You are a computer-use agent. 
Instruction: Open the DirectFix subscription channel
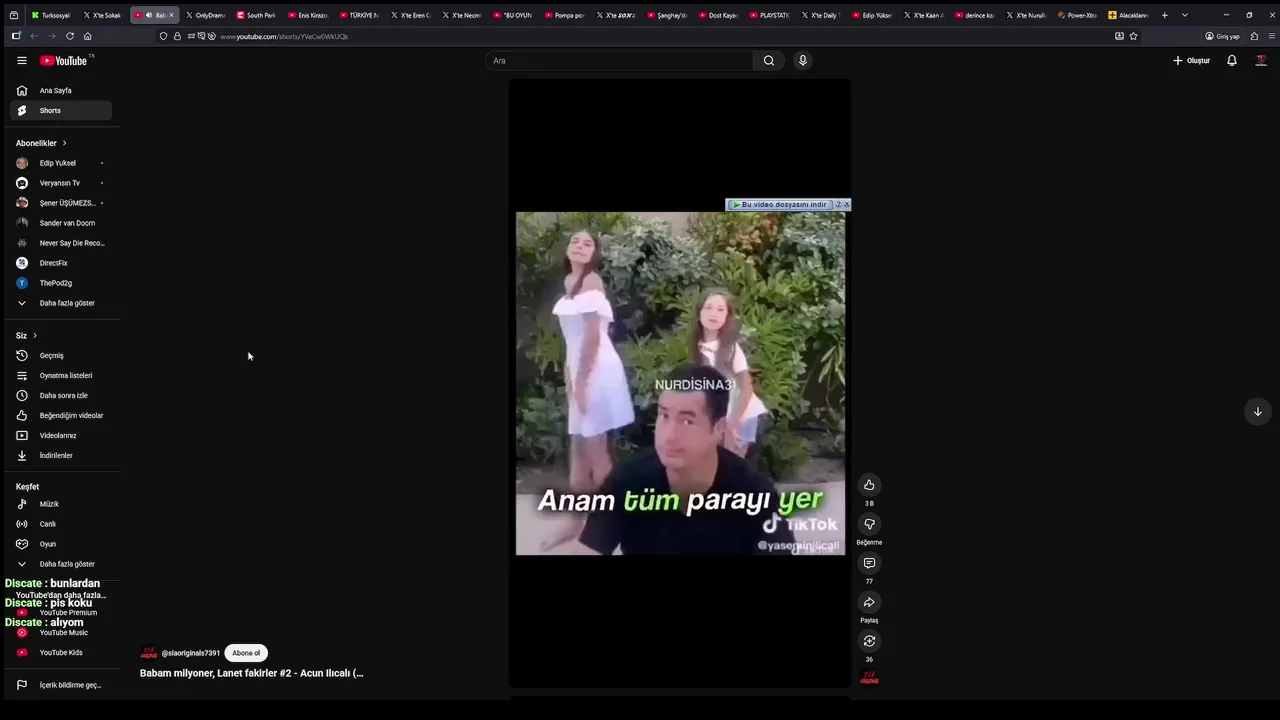point(60,263)
